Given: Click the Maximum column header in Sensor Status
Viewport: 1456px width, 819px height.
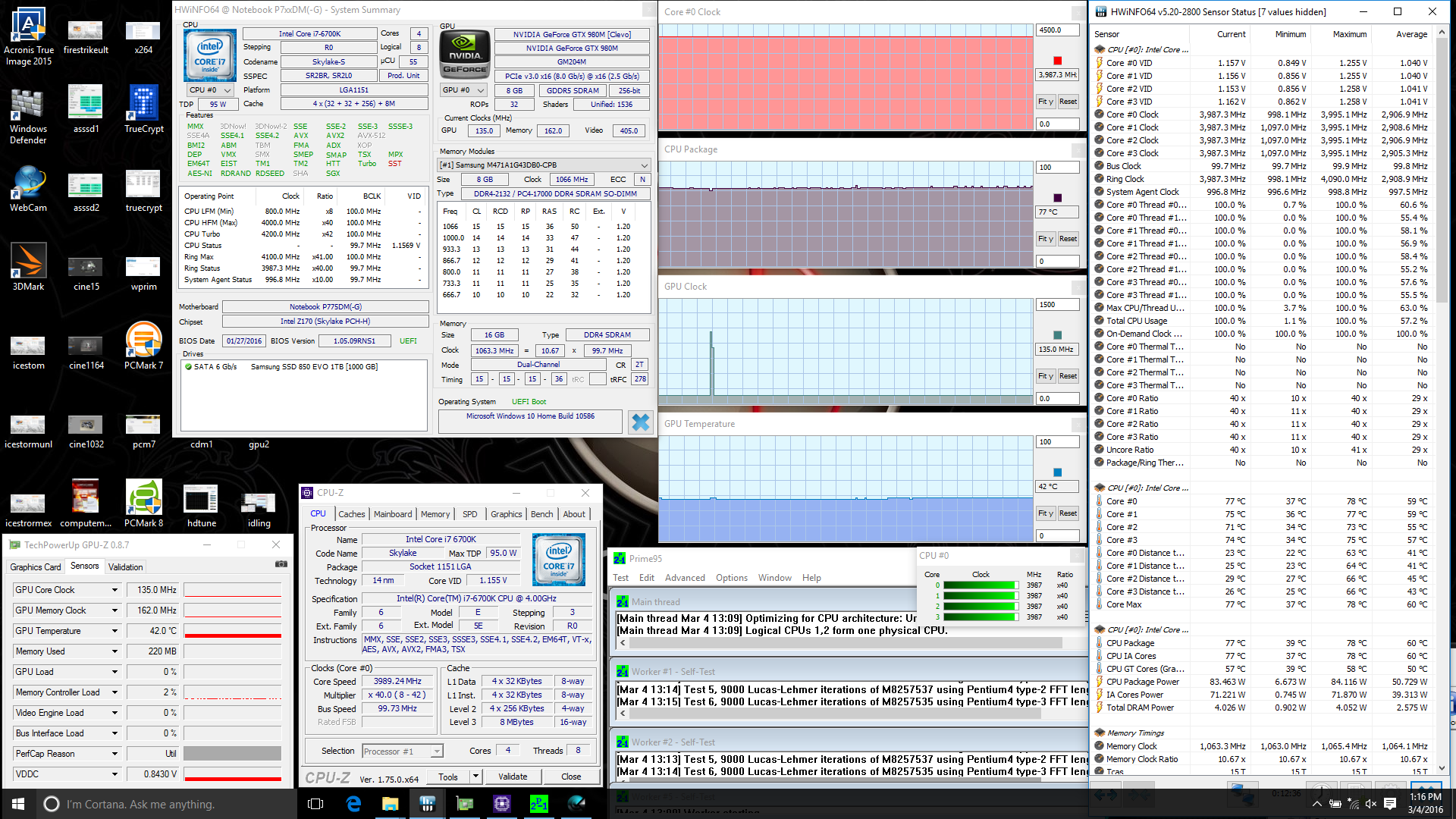Looking at the screenshot, I should 1349,34.
